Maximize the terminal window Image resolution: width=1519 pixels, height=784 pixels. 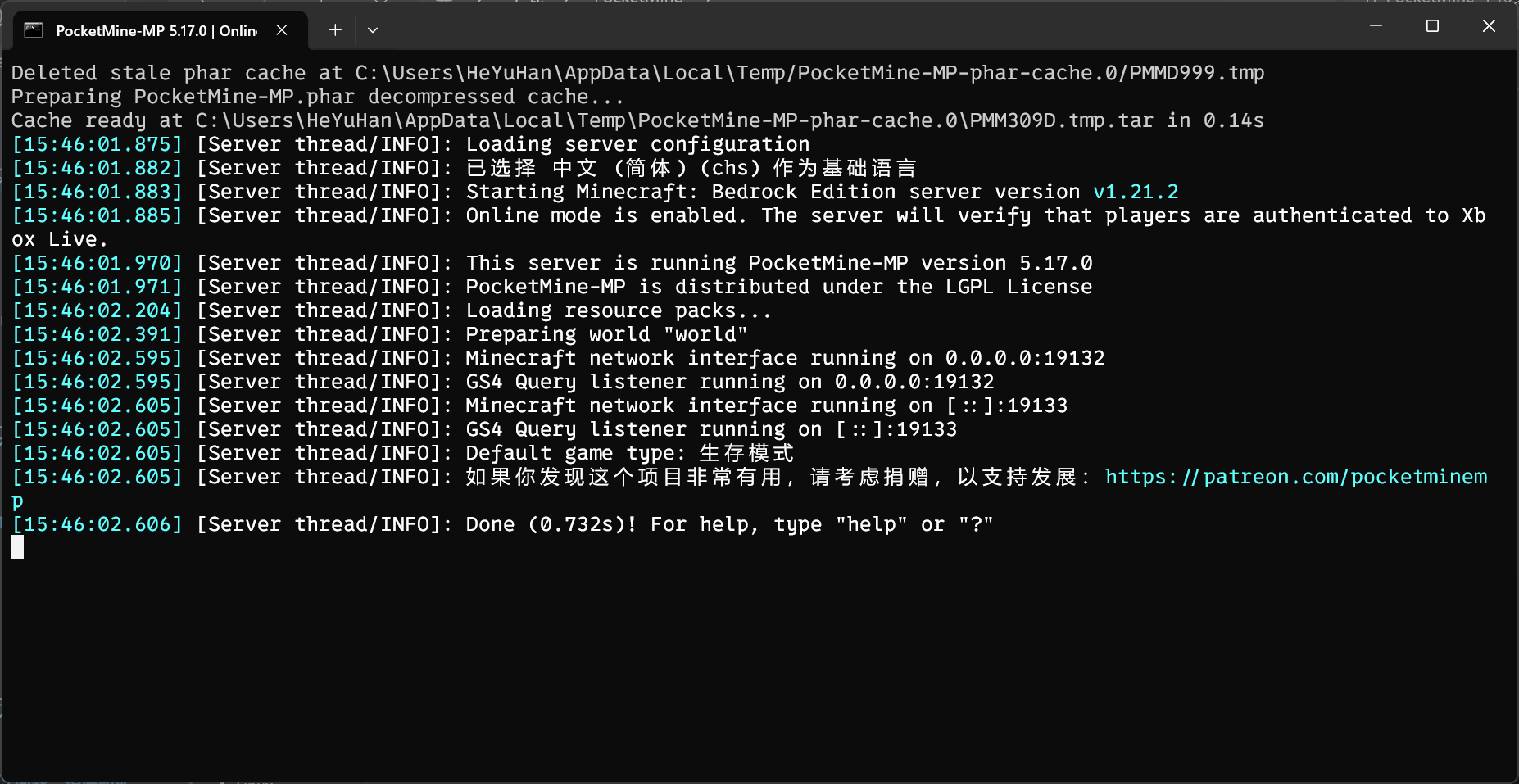point(1432,26)
